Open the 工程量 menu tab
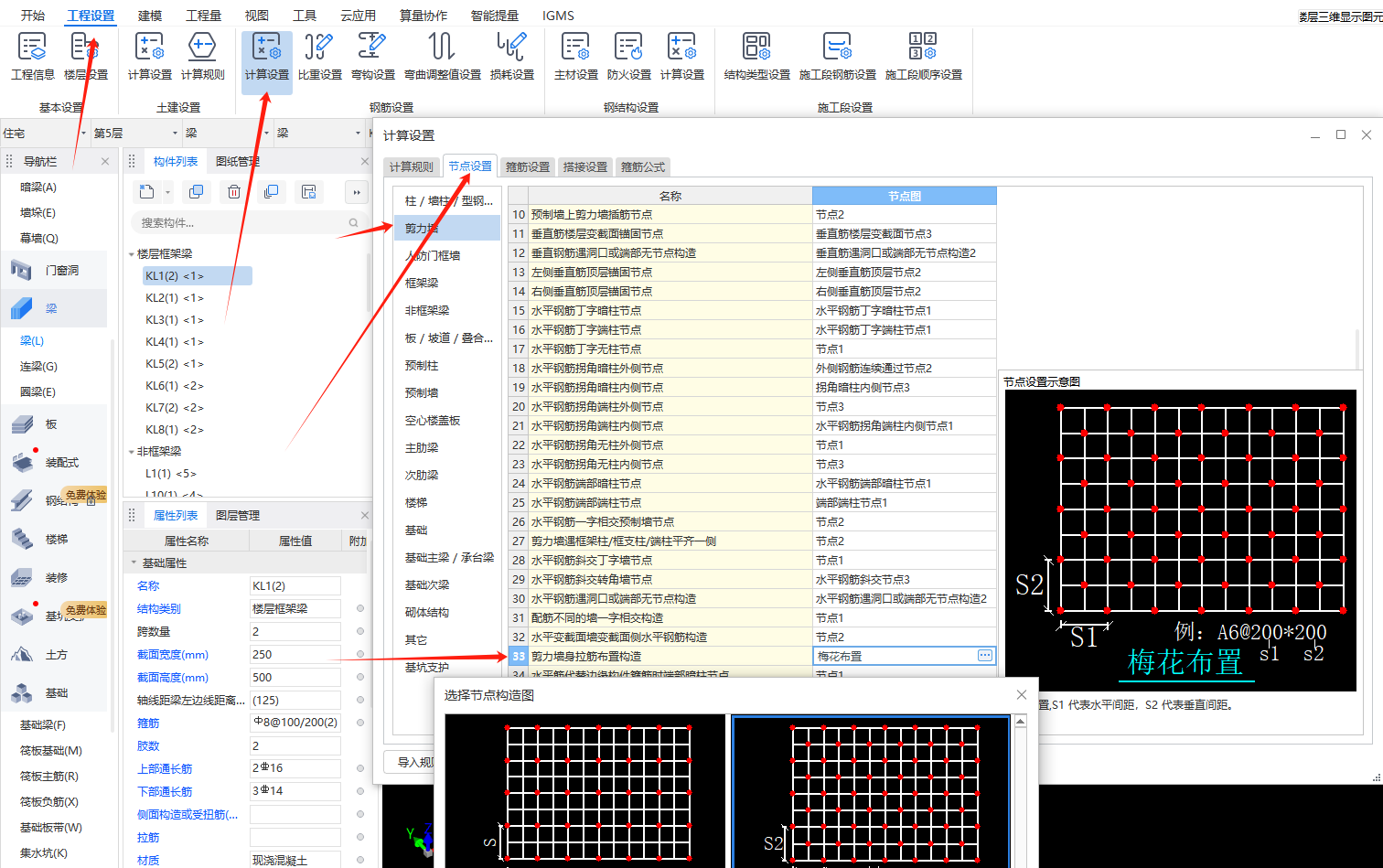The width and height of the screenshot is (1383, 868). click(x=203, y=16)
